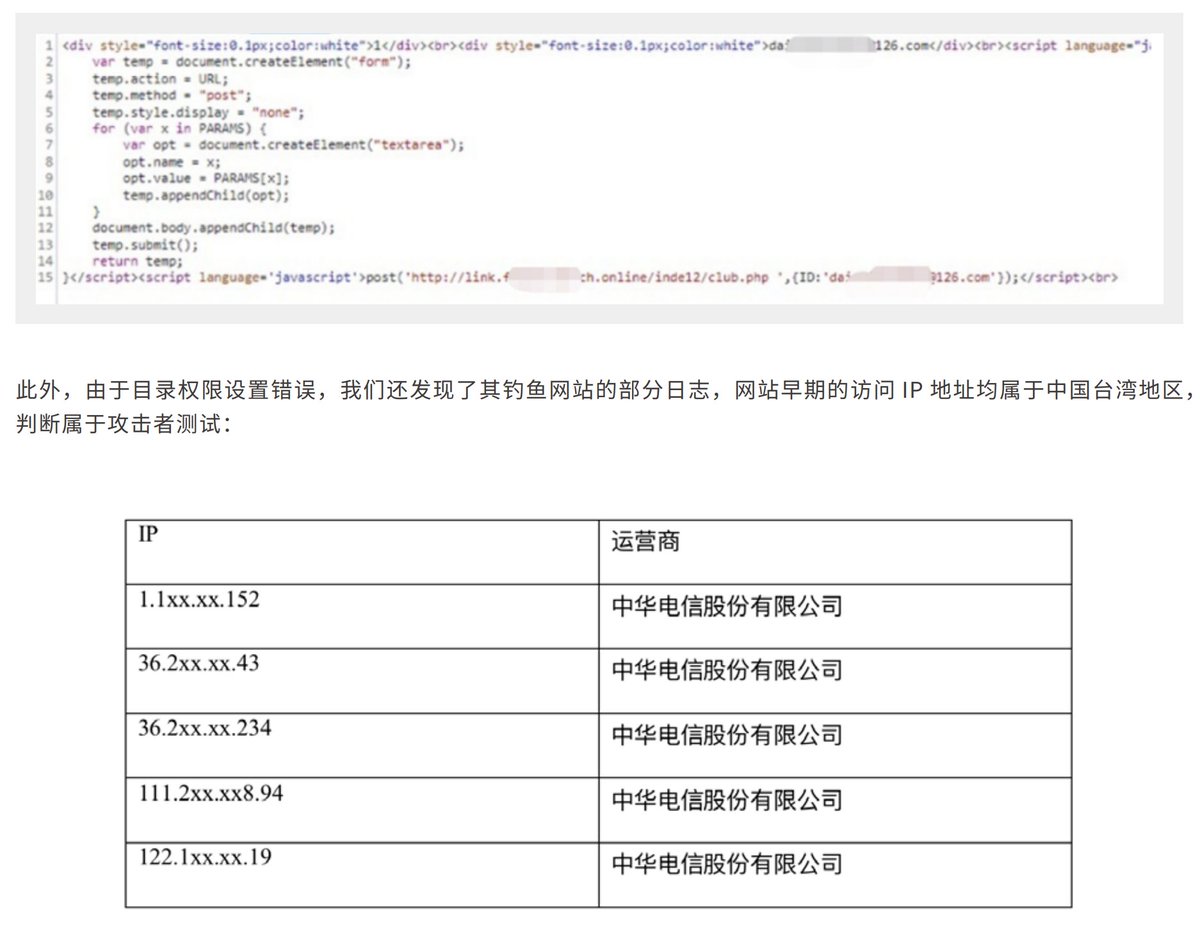This screenshot has height=925, width=1200.
Task: Click the code line 'document.body.appendChild(temp);'
Action: coord(213,228)
